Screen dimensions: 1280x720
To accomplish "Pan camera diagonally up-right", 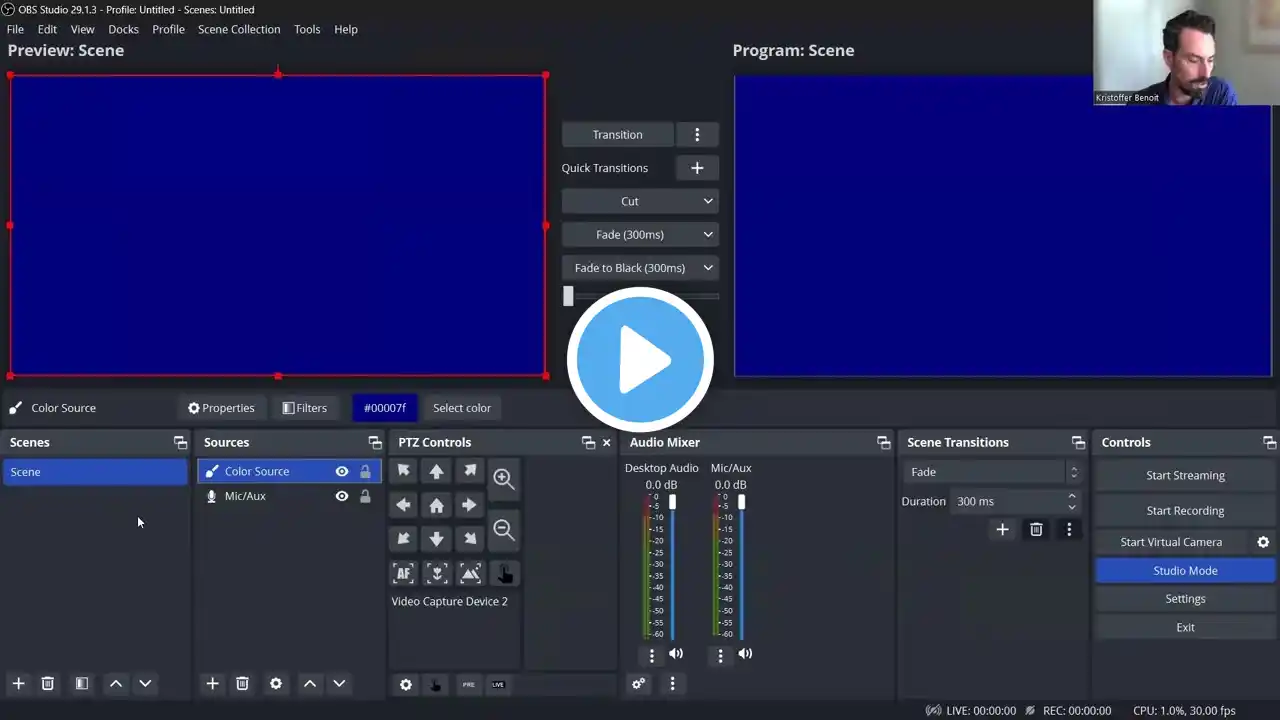I will point(470,471).
